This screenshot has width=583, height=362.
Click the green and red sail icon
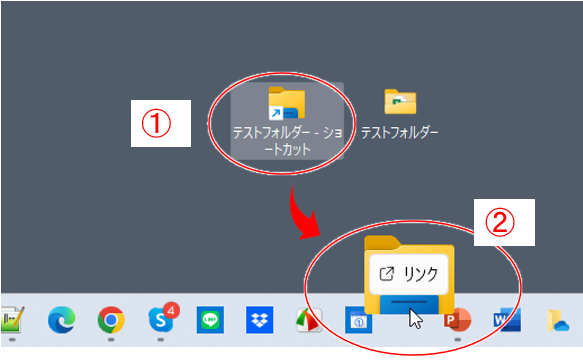pos(309,320)
